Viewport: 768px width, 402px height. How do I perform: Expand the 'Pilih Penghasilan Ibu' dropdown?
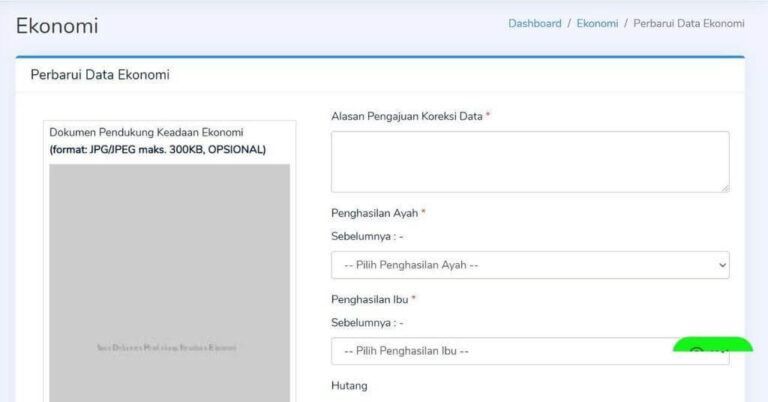point(500,351)
